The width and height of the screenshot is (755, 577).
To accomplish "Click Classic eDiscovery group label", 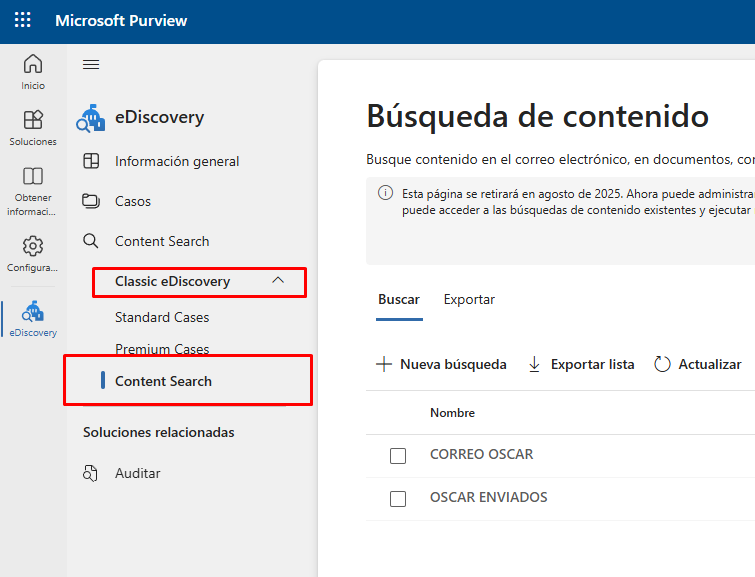I will (x=172, y=281).
